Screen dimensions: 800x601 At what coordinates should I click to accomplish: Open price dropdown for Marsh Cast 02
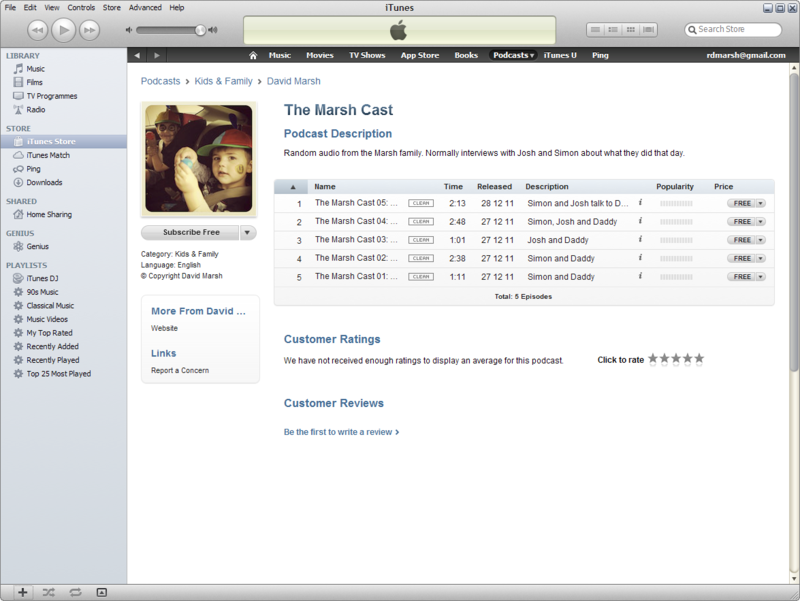tap(761, 258)
